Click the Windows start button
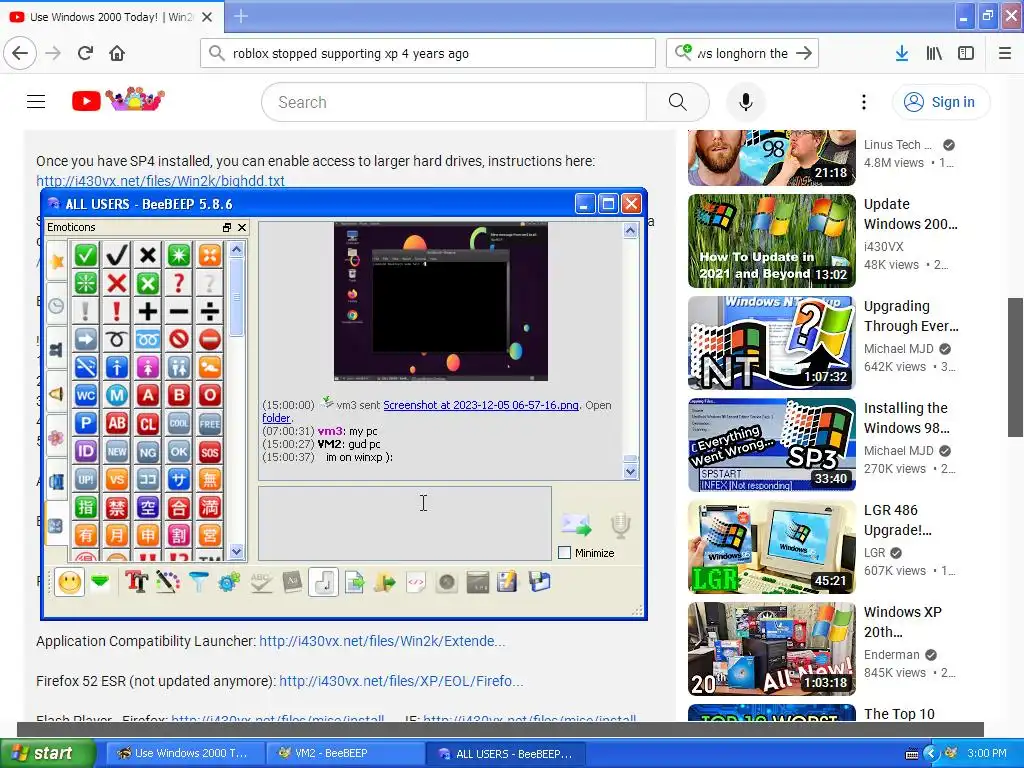 48,753
